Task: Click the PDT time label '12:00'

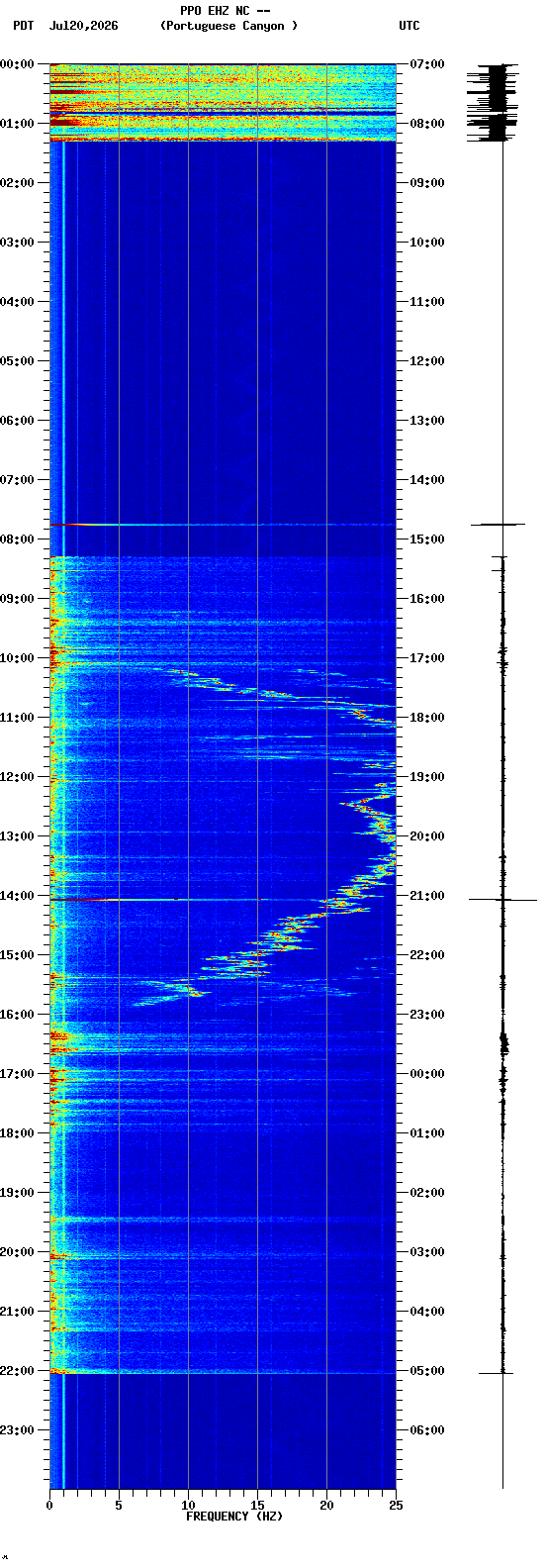Action: point(17,776)
